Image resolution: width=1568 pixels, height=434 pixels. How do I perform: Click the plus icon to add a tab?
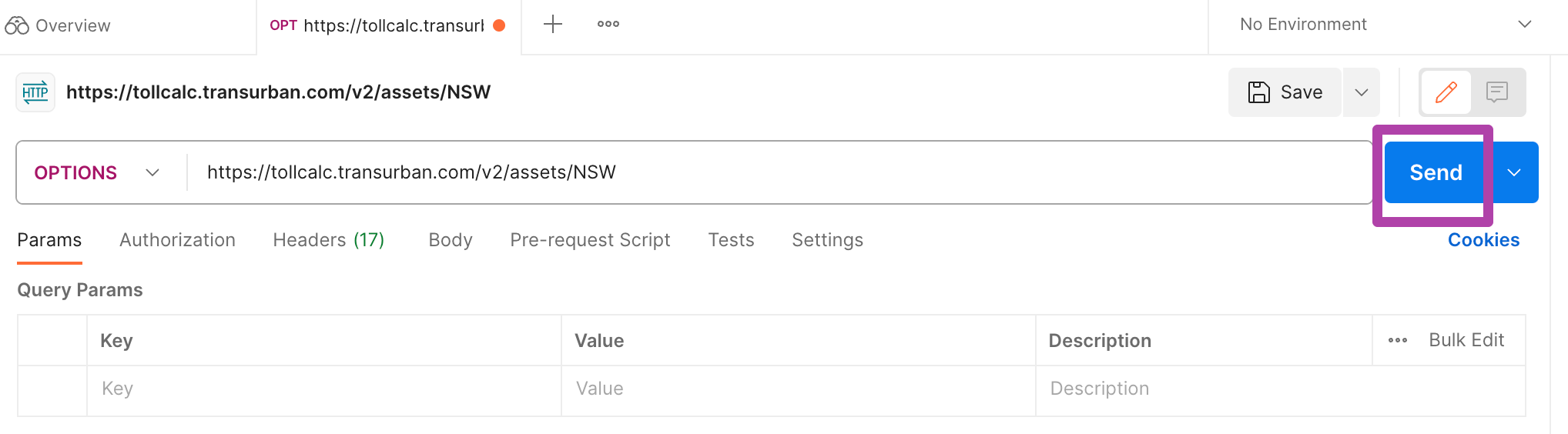[553, 25]
